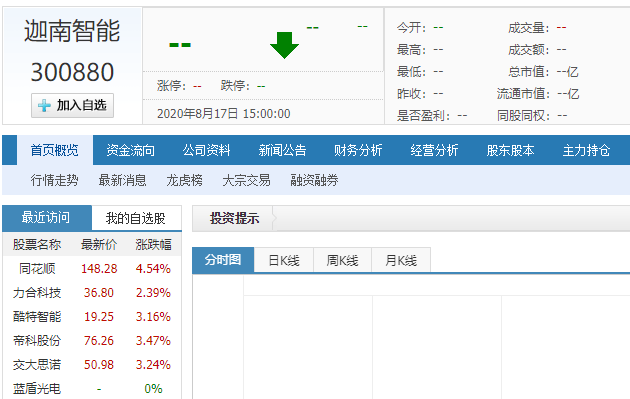The height and width of the screenshot is (399, 630).
Task: Click the 3.24% change value
Action: [x=153, y=365]
